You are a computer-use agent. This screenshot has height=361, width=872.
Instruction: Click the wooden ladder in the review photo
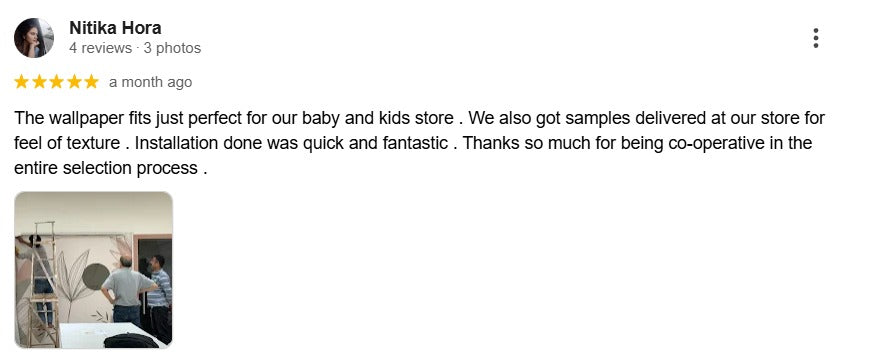[44, 286]
